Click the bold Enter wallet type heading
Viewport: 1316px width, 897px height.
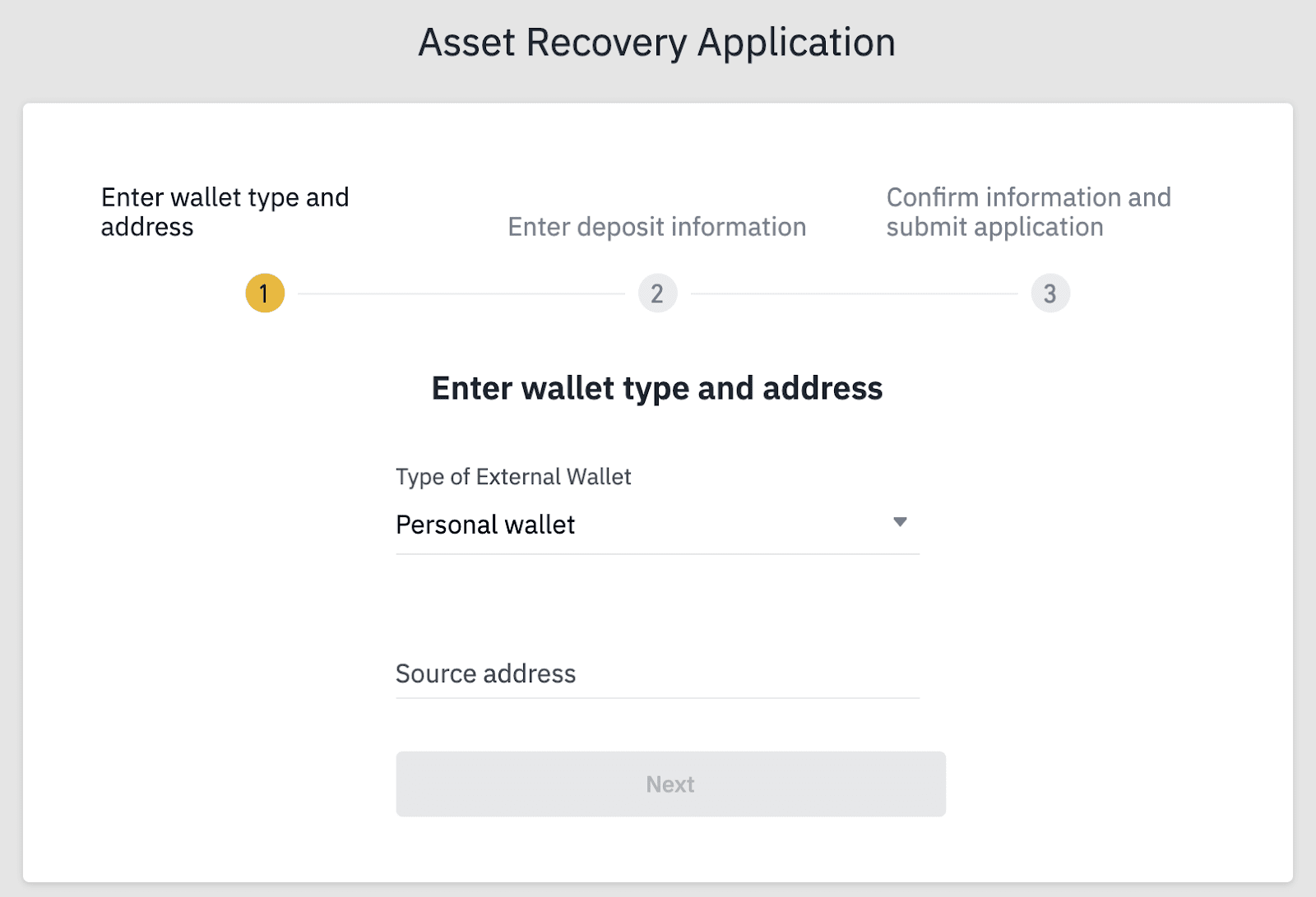pos(656,388)
